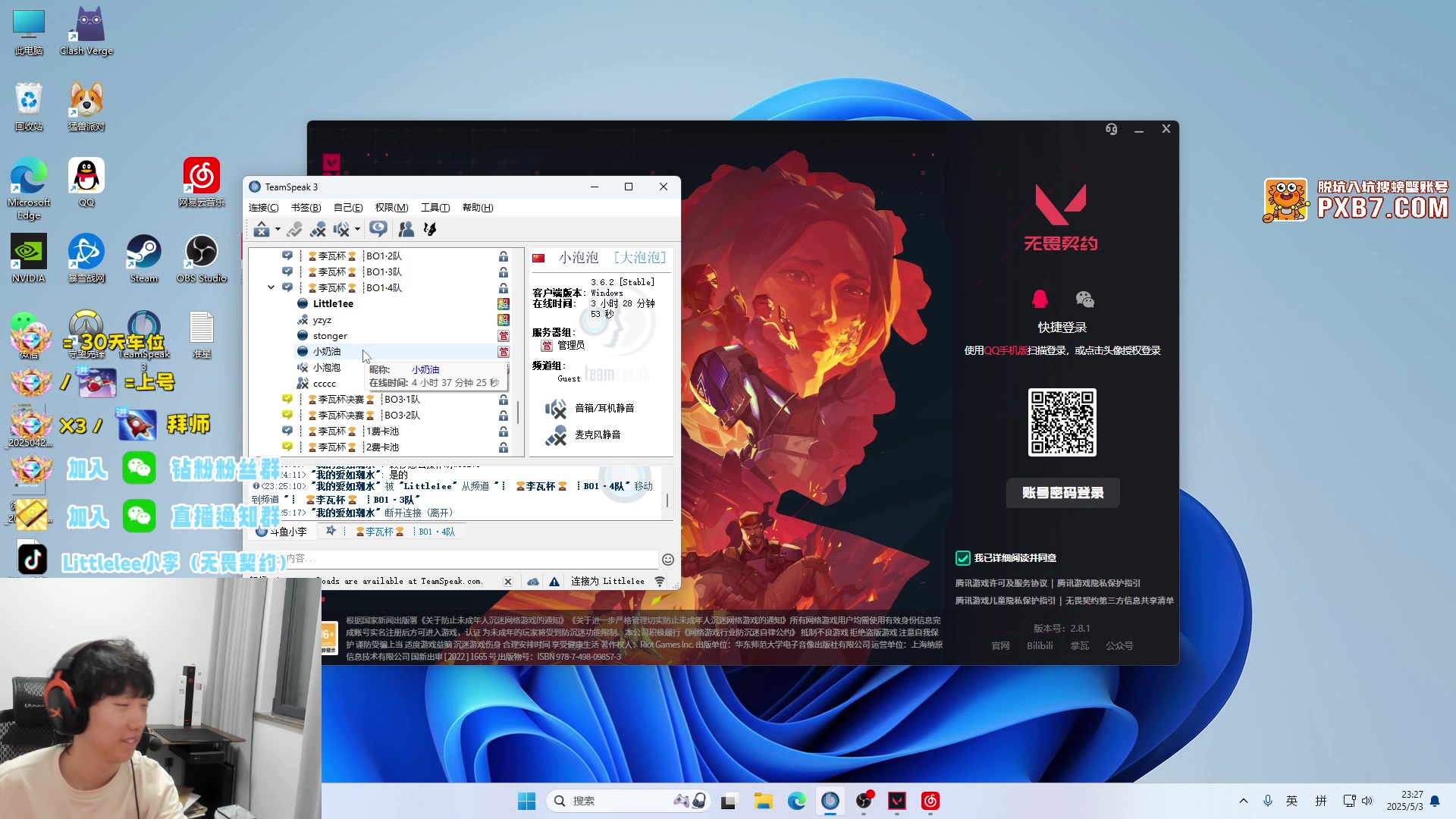This screenshot has height=819, width=1456.
Task: Open 书签(B) menu in TeamSpeak
Action: [x=306, y=208]
